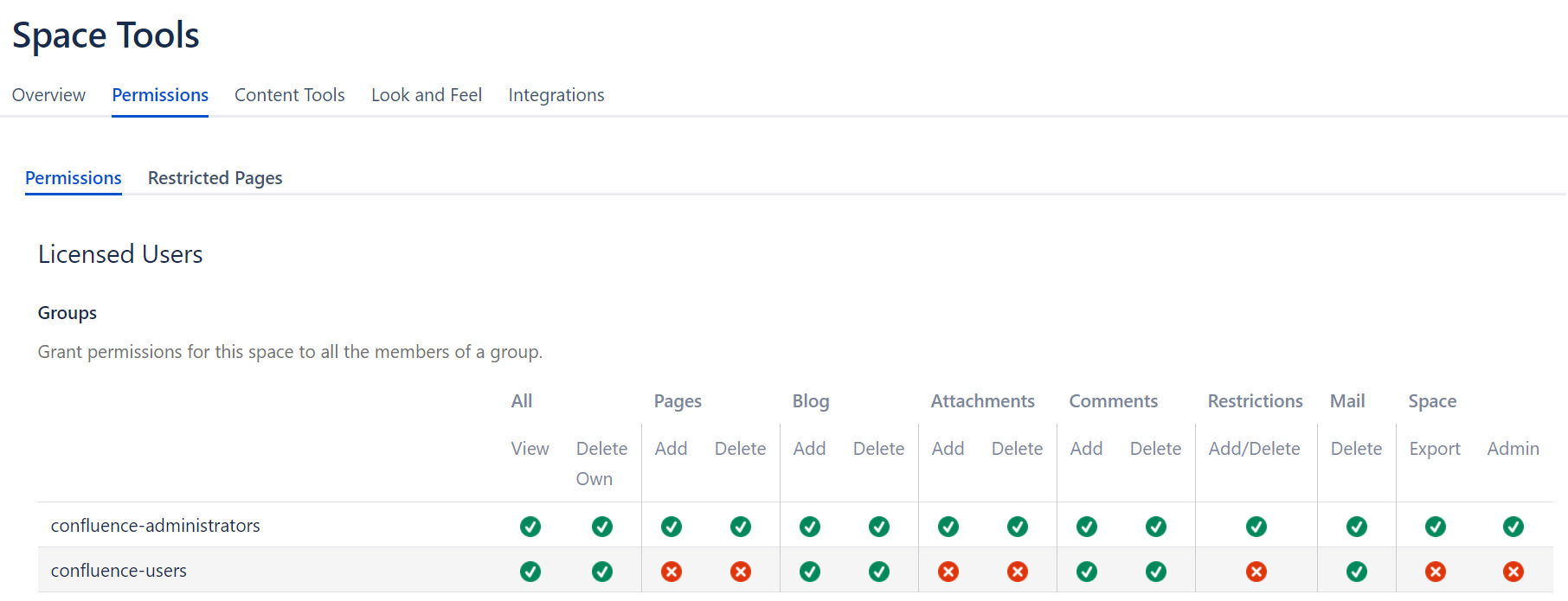Click the Admin column label
This screenshot has width=1568, height=601.
[1513, 449]
